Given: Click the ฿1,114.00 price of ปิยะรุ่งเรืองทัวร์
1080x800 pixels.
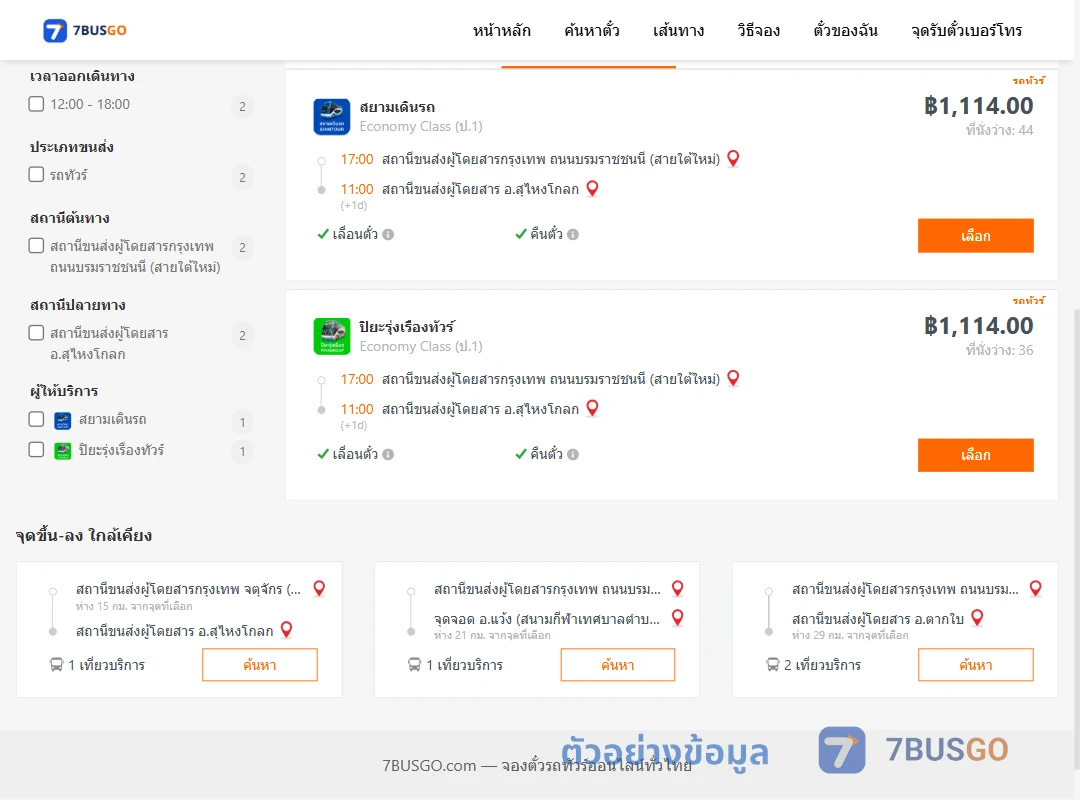Looking at the screenshot, I should tap(978, 326).
